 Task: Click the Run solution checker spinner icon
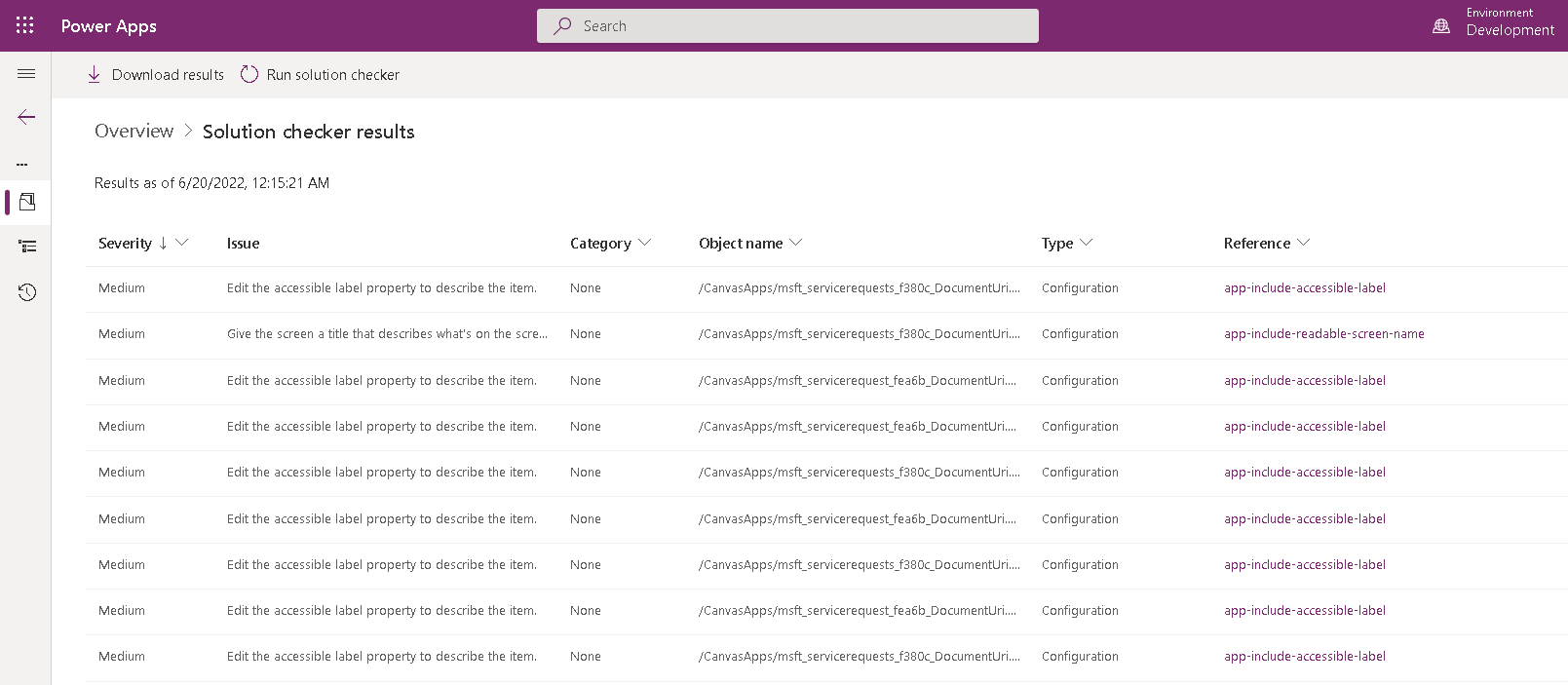click(249, 74)
